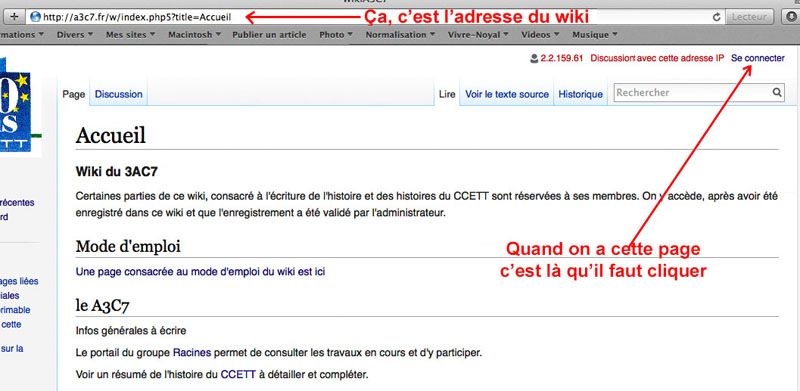Click the anonymous user icon
The height and width of the screenshot is (391, 800).
pos(534,58)
